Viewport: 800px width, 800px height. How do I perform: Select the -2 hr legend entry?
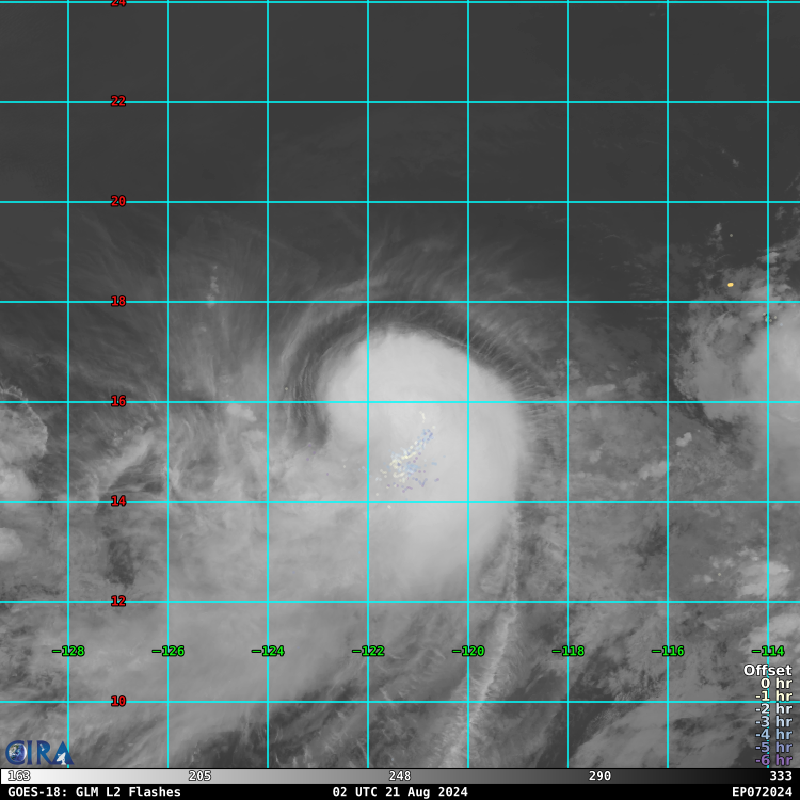(773, 709)
